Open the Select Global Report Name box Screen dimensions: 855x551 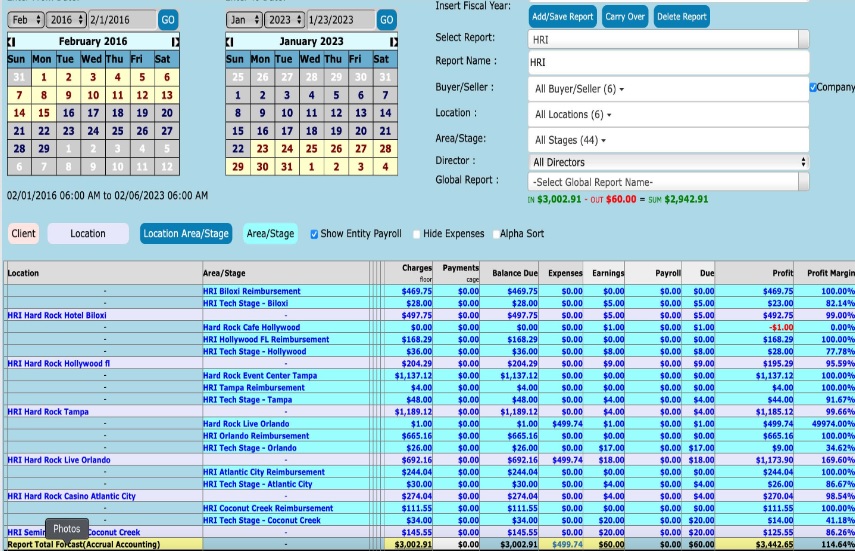point(668,182)
